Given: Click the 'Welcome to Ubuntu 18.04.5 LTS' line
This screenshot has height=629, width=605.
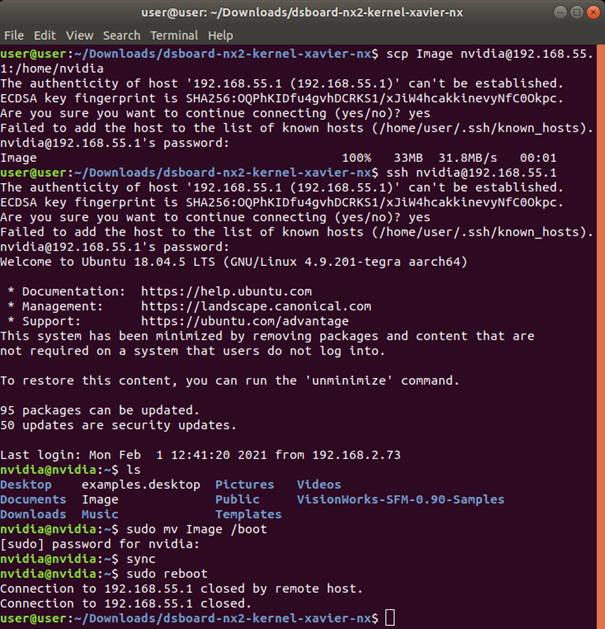Looking at the screenshot, I should click(x=233, y=262).
